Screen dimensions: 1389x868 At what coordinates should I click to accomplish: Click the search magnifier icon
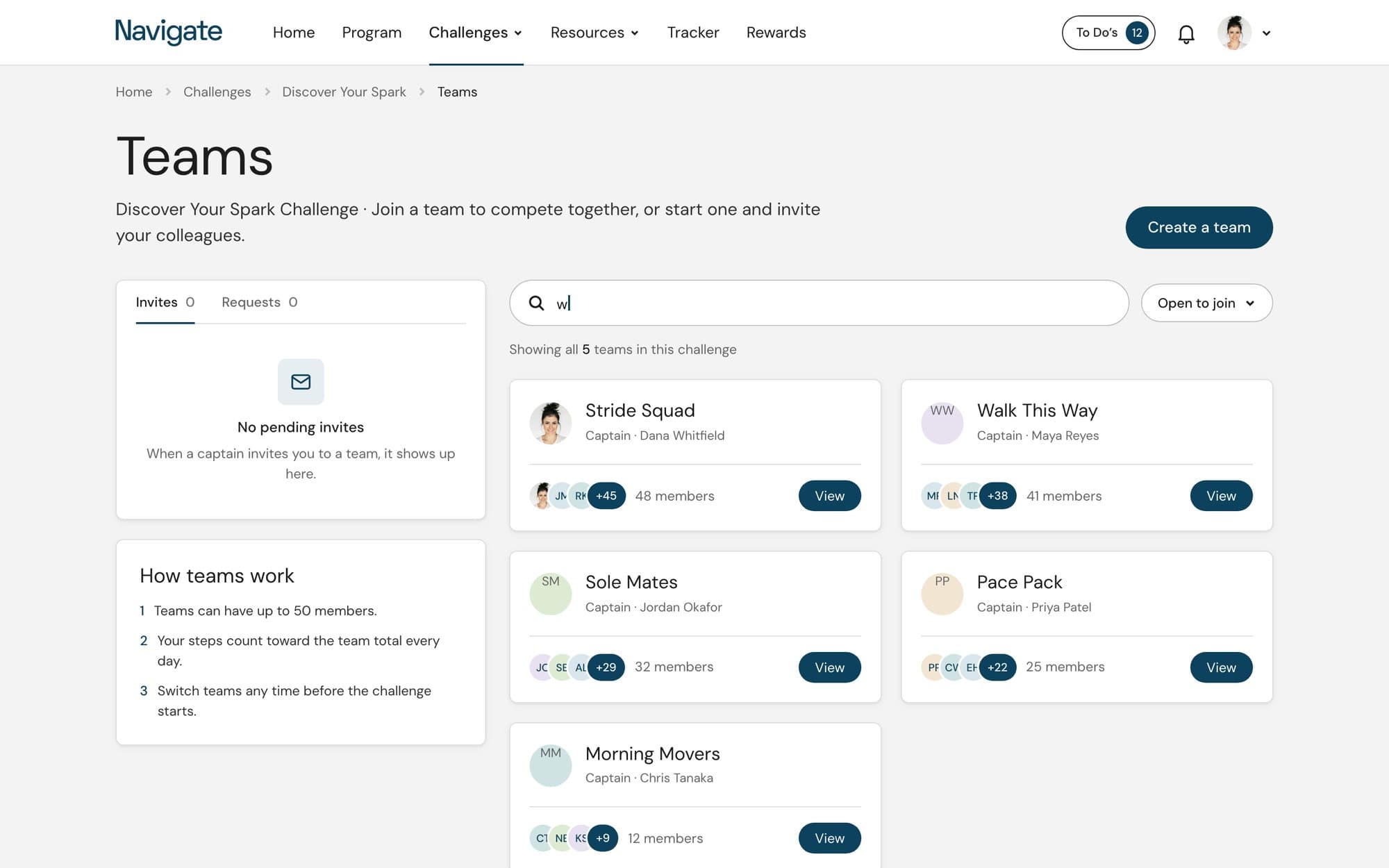coord(536,303)
